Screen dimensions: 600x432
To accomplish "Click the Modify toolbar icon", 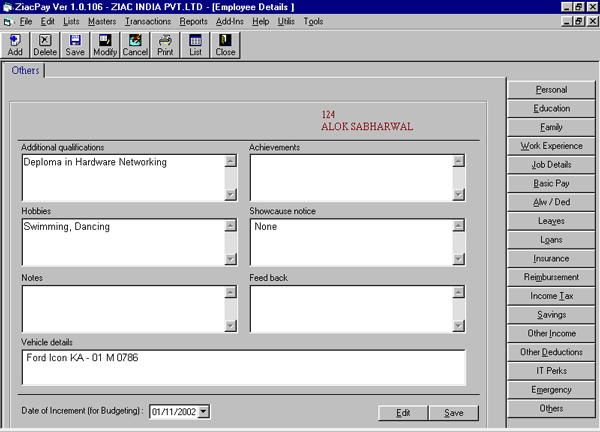I will pyautogui.click(x=105, y=45).
